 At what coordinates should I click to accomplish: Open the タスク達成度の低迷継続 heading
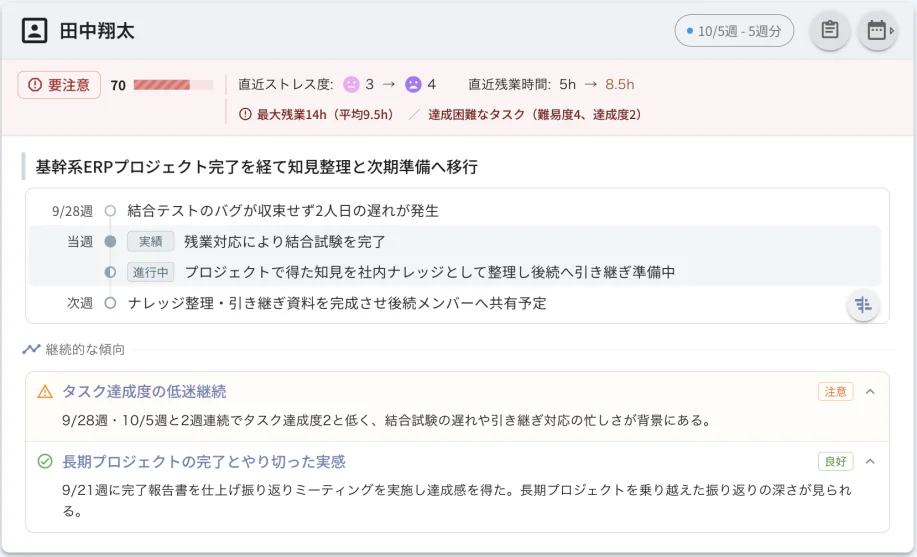(144, 391)
